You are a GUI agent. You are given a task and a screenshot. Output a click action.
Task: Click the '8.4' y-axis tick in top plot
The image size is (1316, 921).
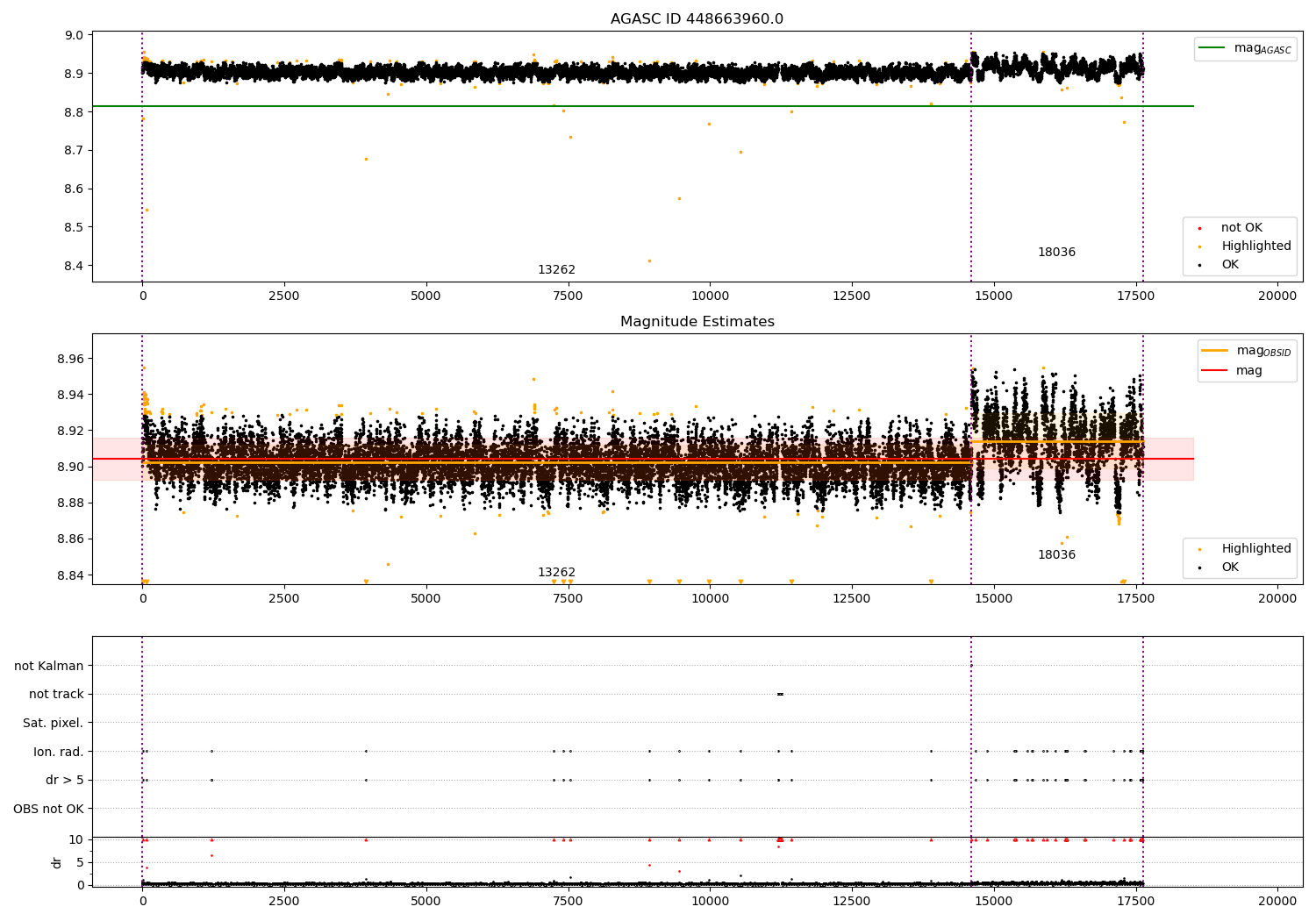pyautogui.click(x=75, y=267)
